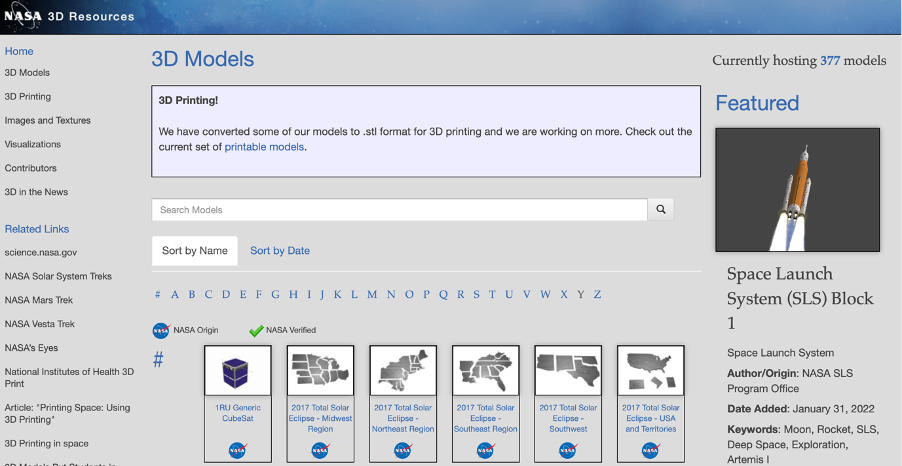Click the NASA badge under Eclipse USA and Territories
Image resolution: width=902 pixels, height=466 pixels.
coord(651,450)
